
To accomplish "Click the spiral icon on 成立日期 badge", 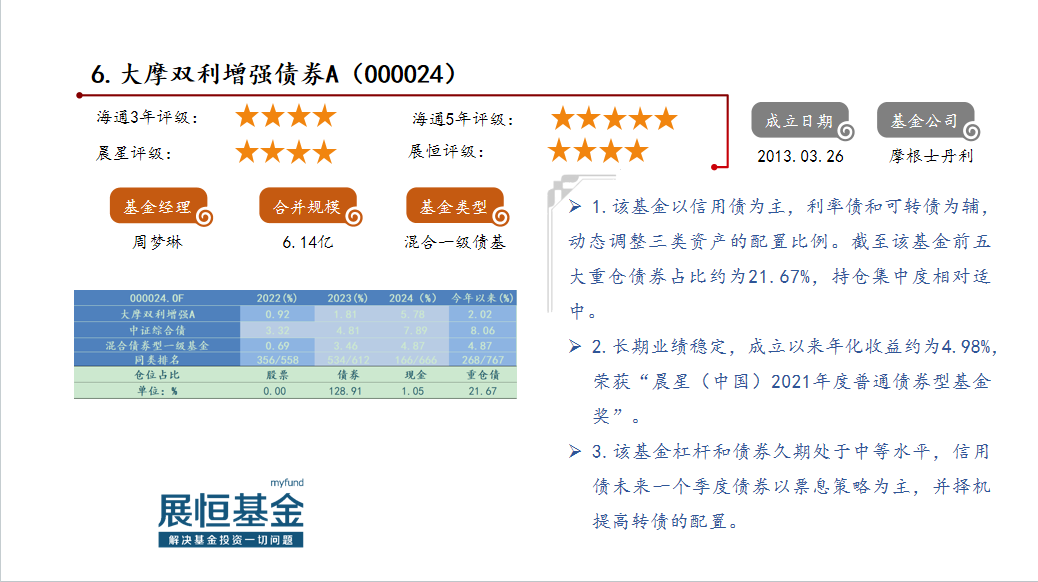I will [x=846, y=131].
